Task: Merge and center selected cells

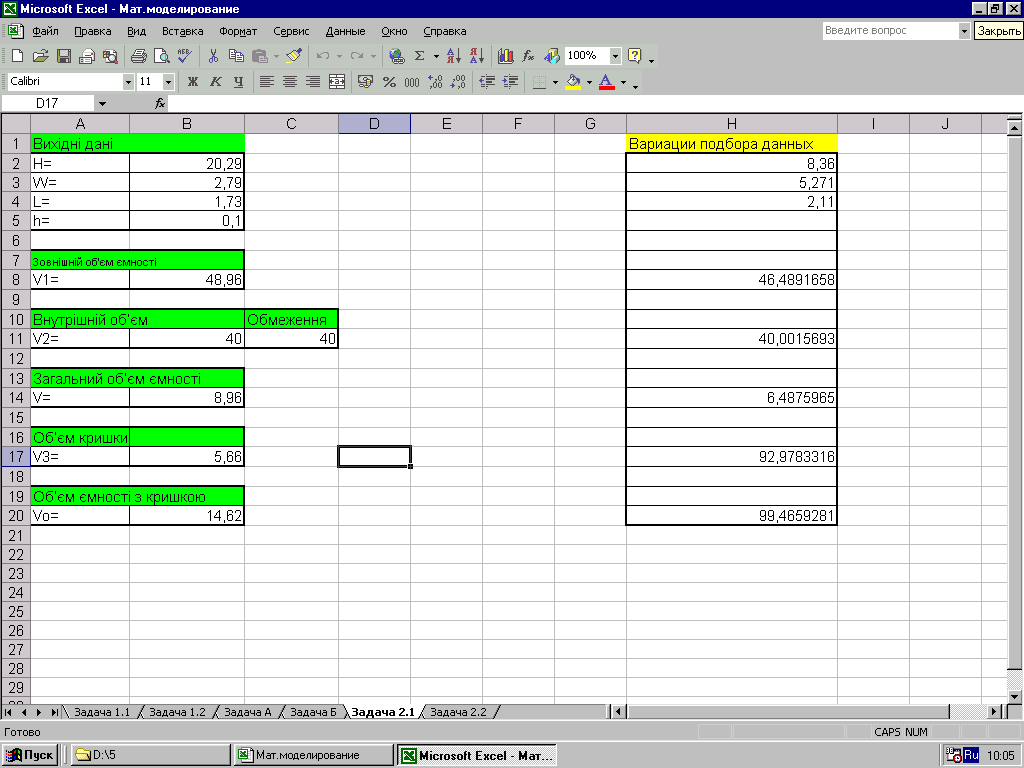Action: pos(337,82)
